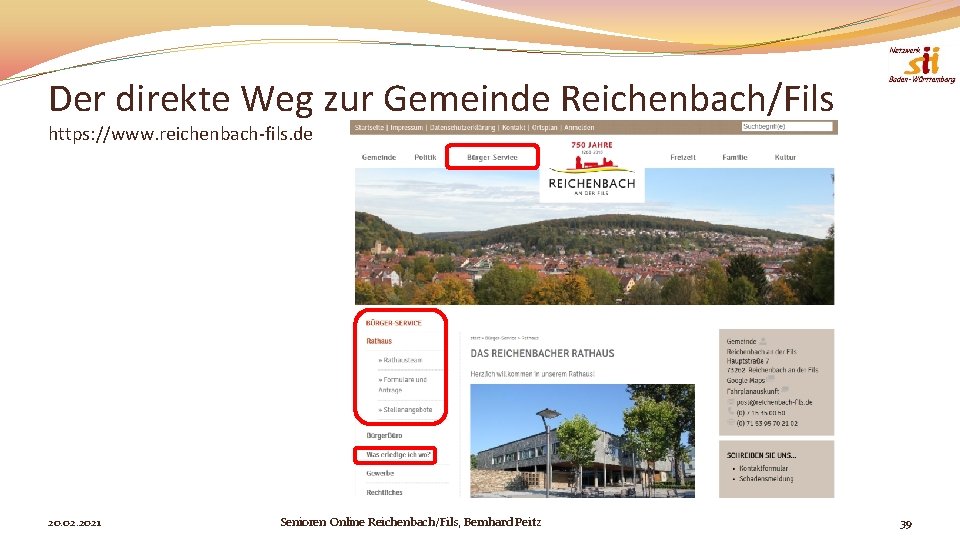Viewport: 960px width, 540px height.
Task: Open Formulare und Anträge sidebar item
Action: point(402,384)
